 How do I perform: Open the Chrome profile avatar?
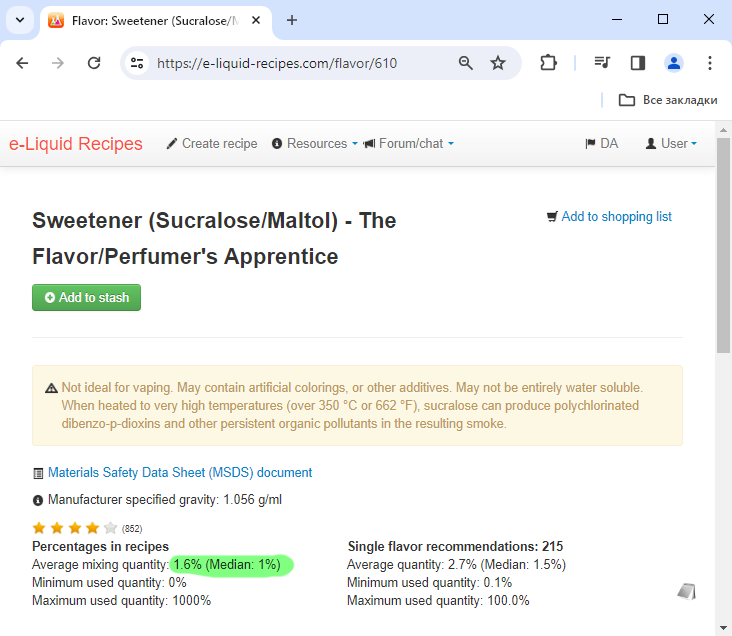[x=674, y=63]
